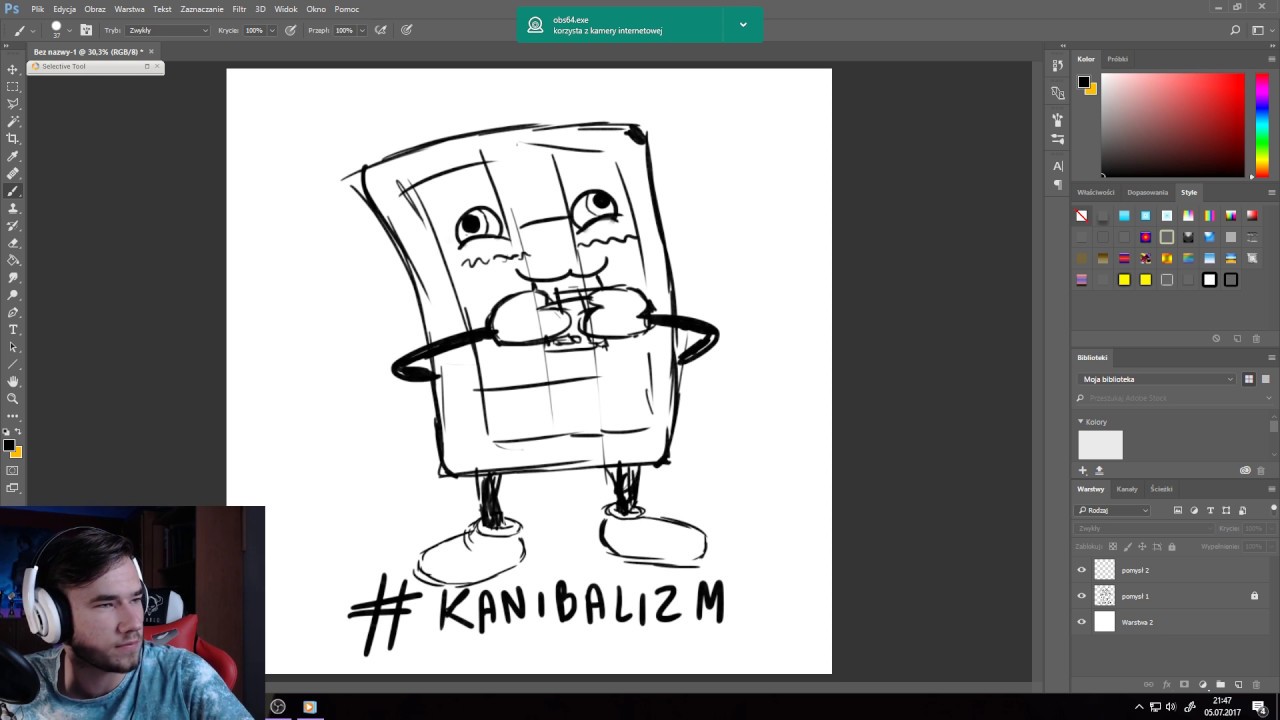Open the brush settings panel icon
Viewport: 1280px width, 720px height.
tap(87, 30)
